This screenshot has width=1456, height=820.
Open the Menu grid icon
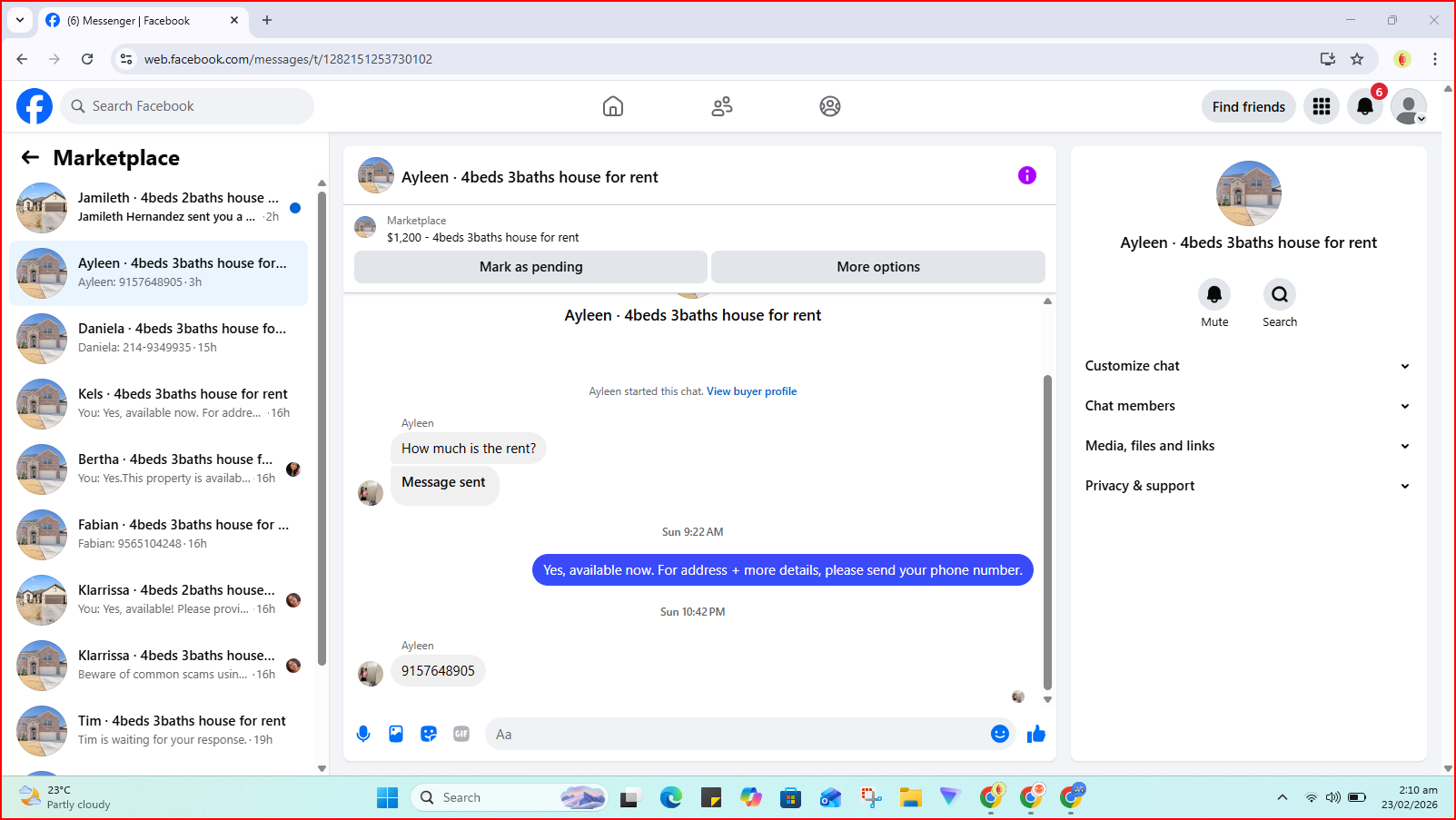pos(1322,106)
